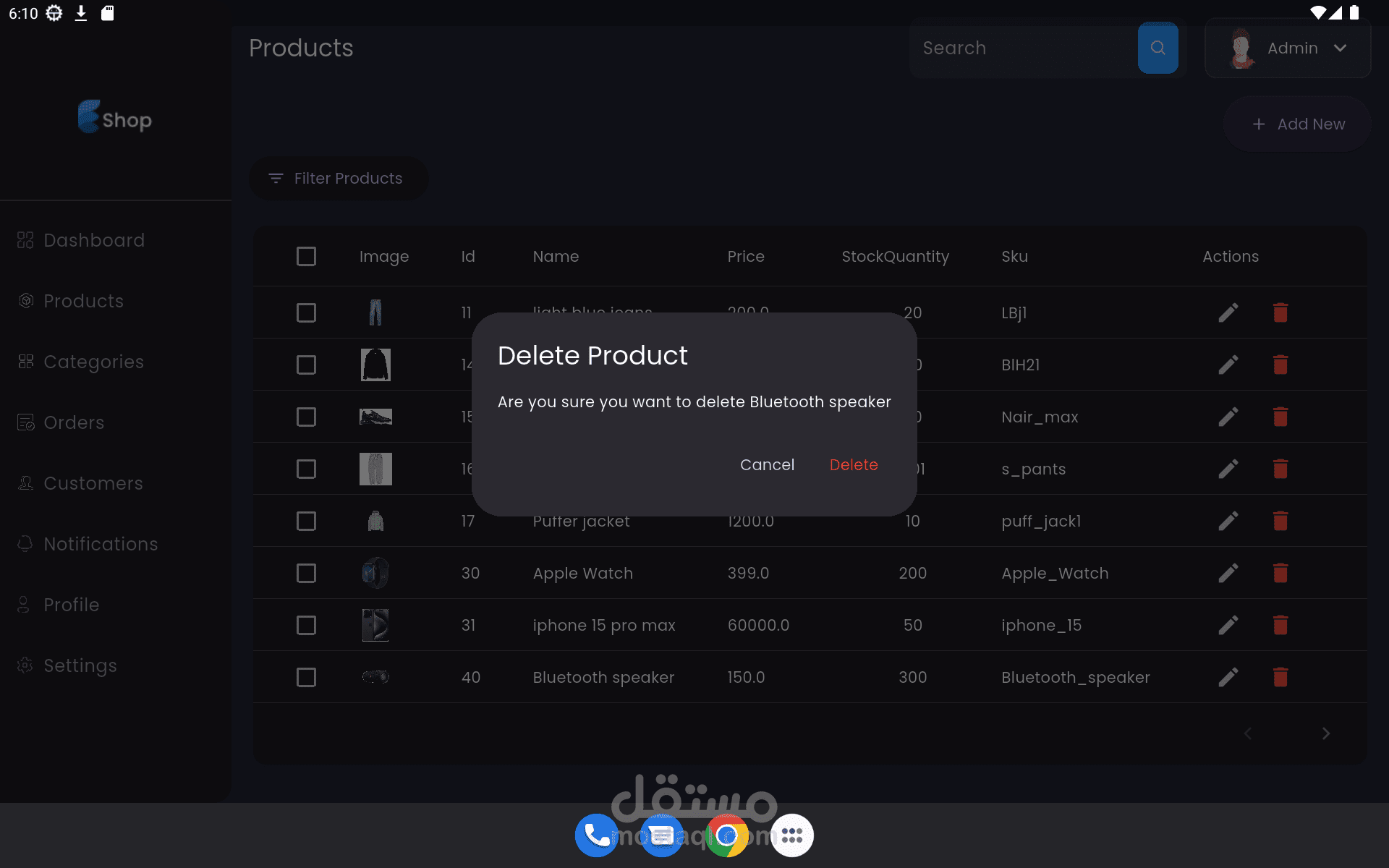The width and height of the screenshot is (1389, 868).
Task: Open Orders in the sidebar
Action: coord(73,422)
